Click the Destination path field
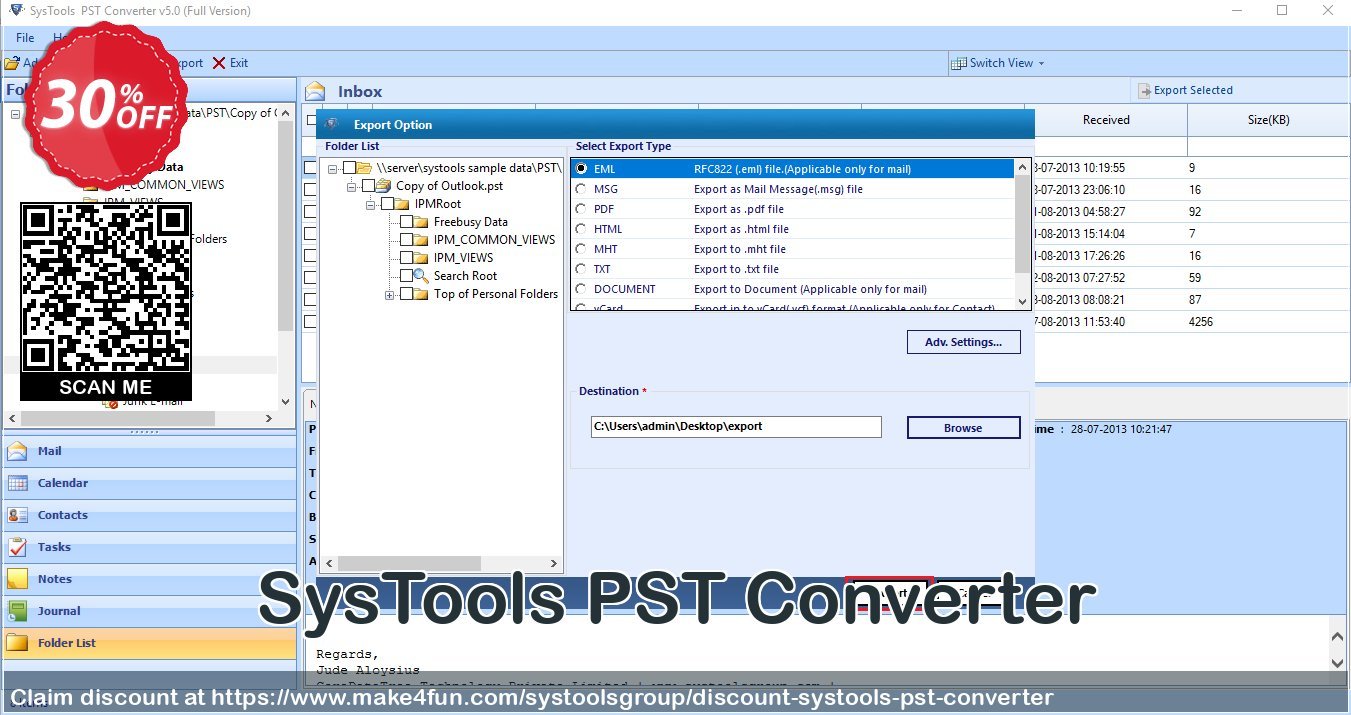This screenshot has width=1351, height=715. [x=736, y=426]
